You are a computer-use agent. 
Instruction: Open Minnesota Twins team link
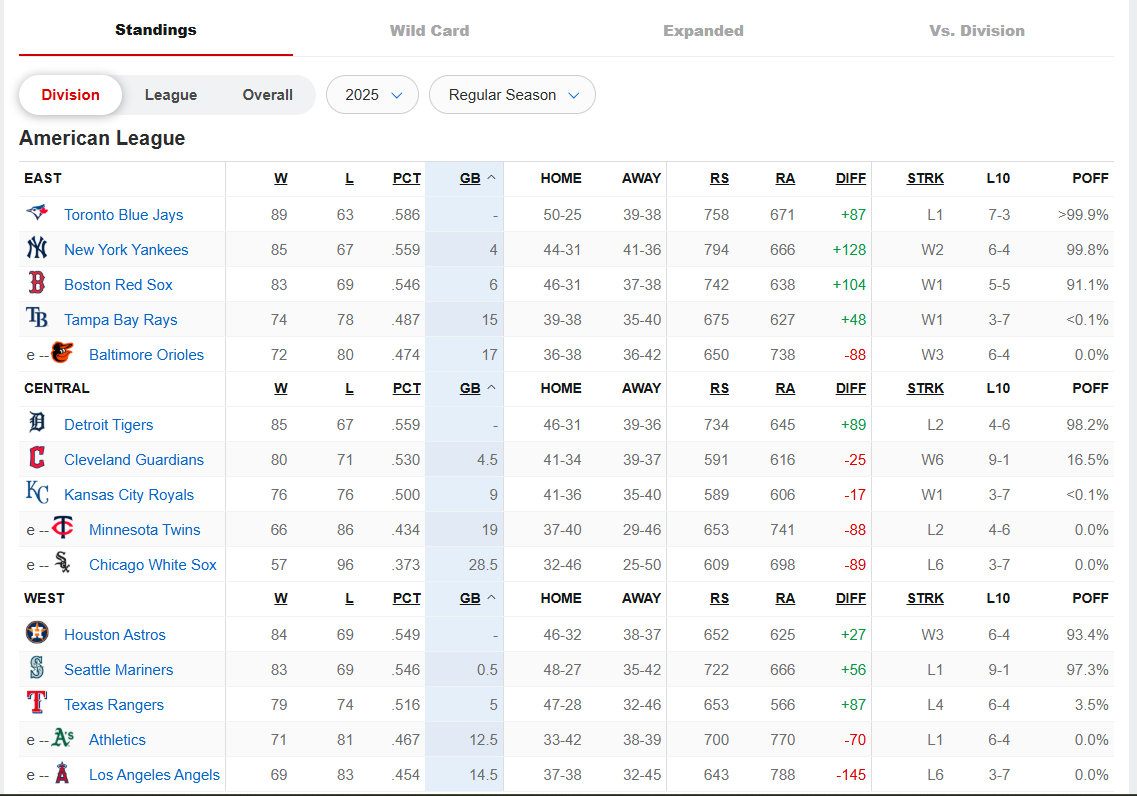coord(144,530)
